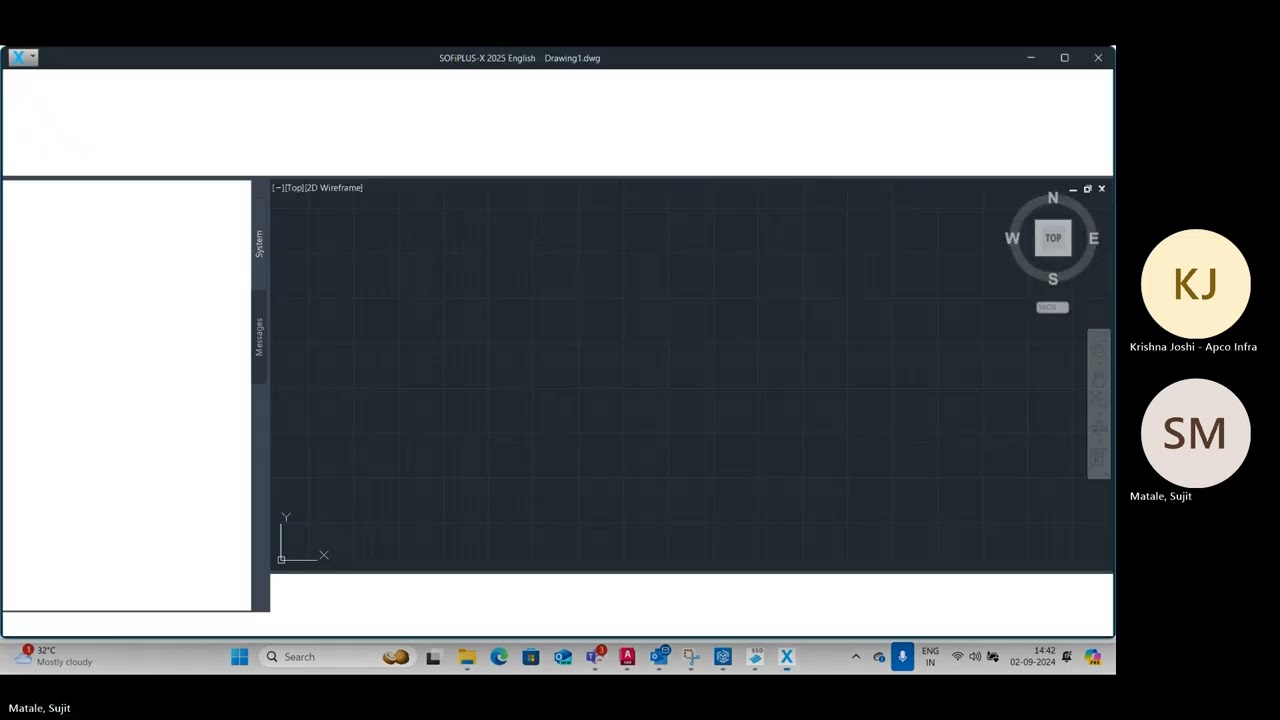
Task: Open the notifications bell icon
Action: 1067,657
